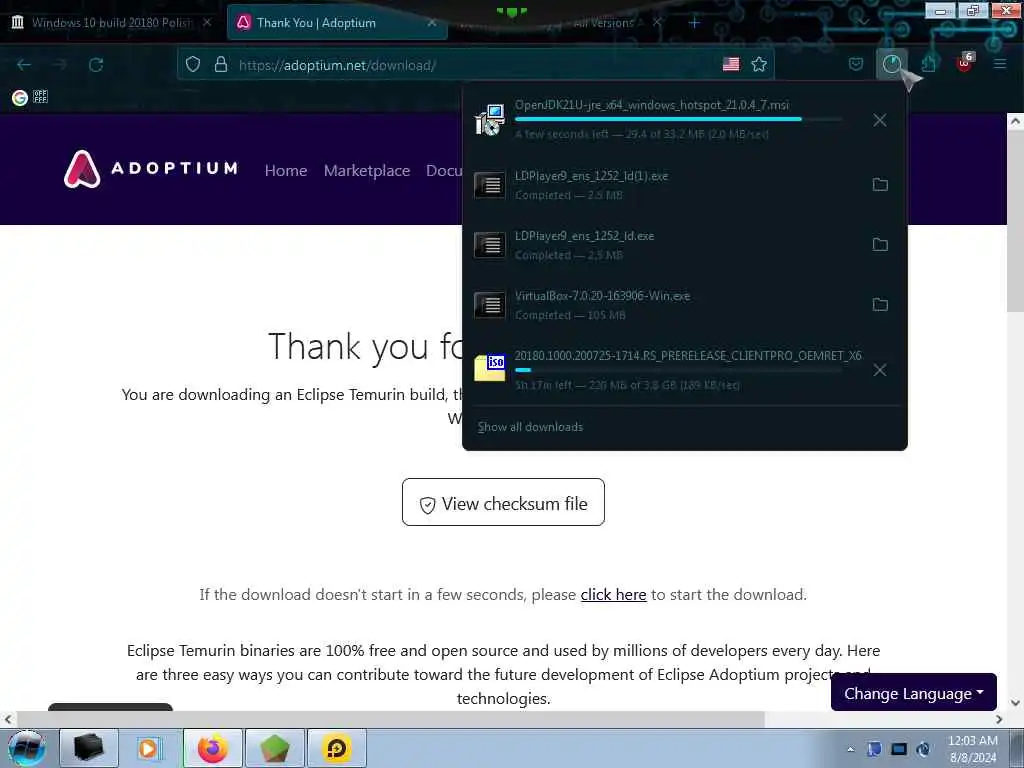Screen dimensions: 1024x768
Task: Switch to Windows 10 build 20180 tab
Action: pos(112,22)
